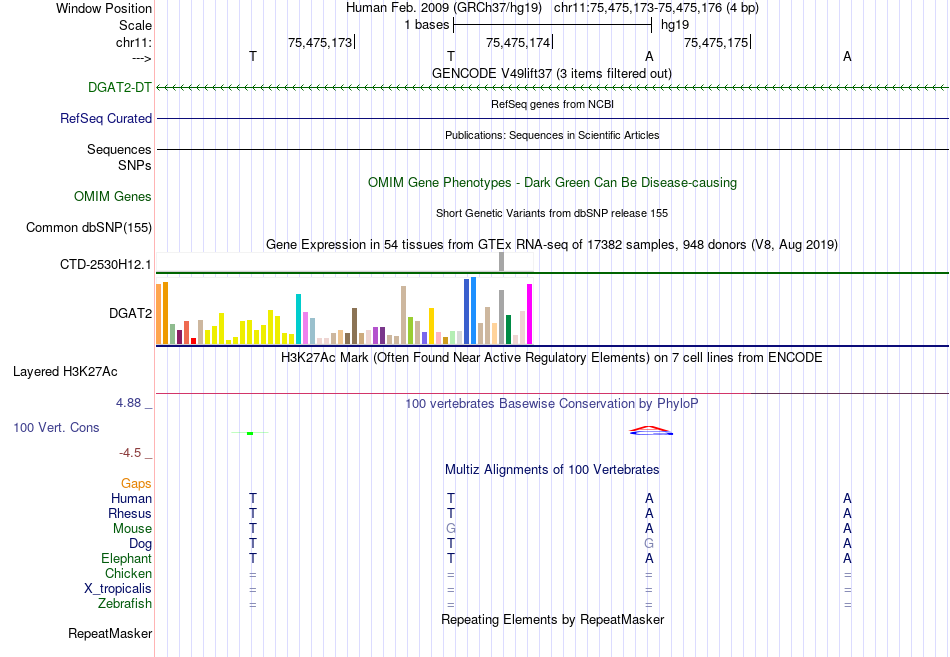
Task: Click the Chicken species row label
Action: click(x=128, y=573)
